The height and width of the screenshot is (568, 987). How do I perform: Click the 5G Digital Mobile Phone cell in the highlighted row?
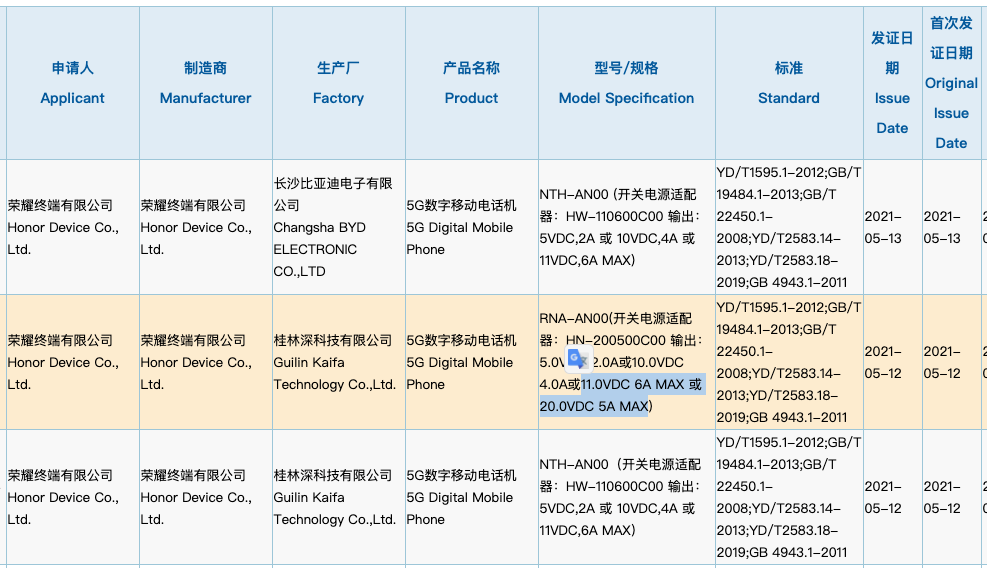click(471, 362)
